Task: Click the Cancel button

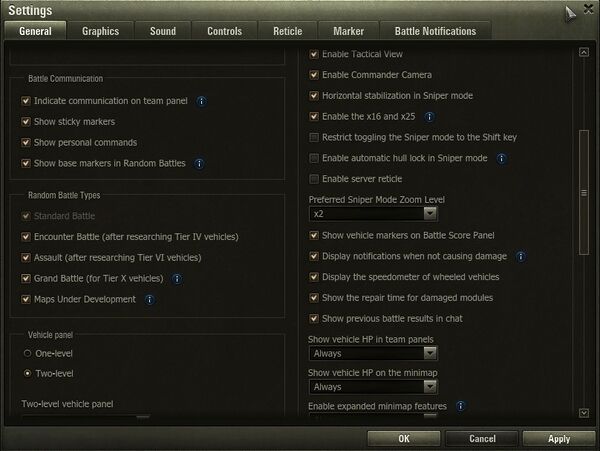Action: point(482,438)
